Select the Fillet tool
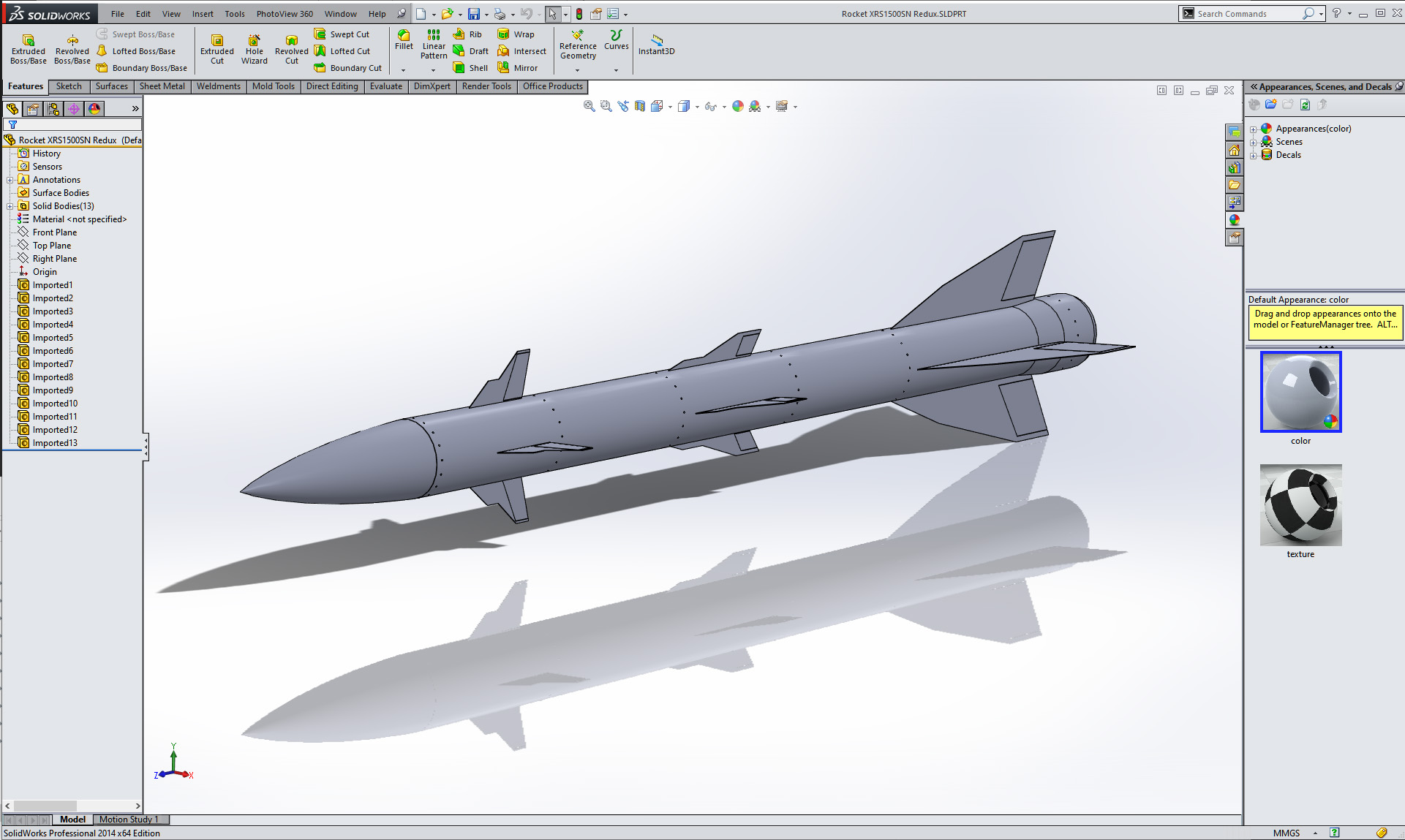 click(x=404, y=39)
